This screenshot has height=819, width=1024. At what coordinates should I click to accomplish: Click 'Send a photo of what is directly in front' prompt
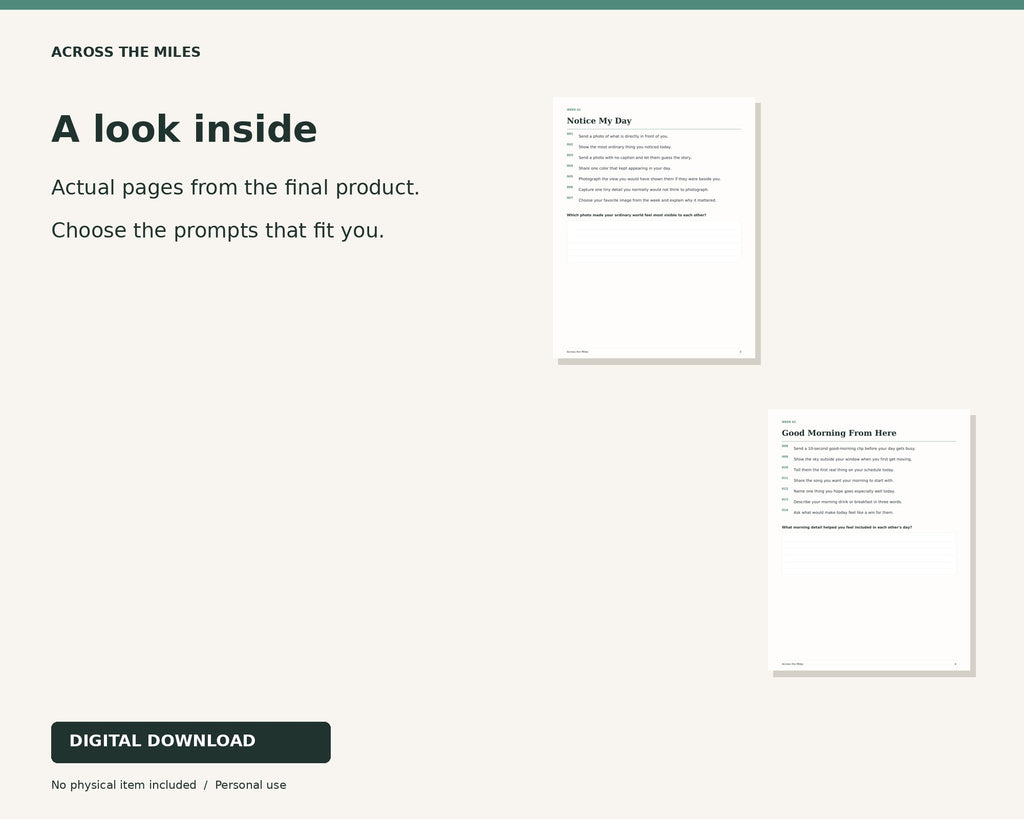pyautogui.click(x=623, y=136)
